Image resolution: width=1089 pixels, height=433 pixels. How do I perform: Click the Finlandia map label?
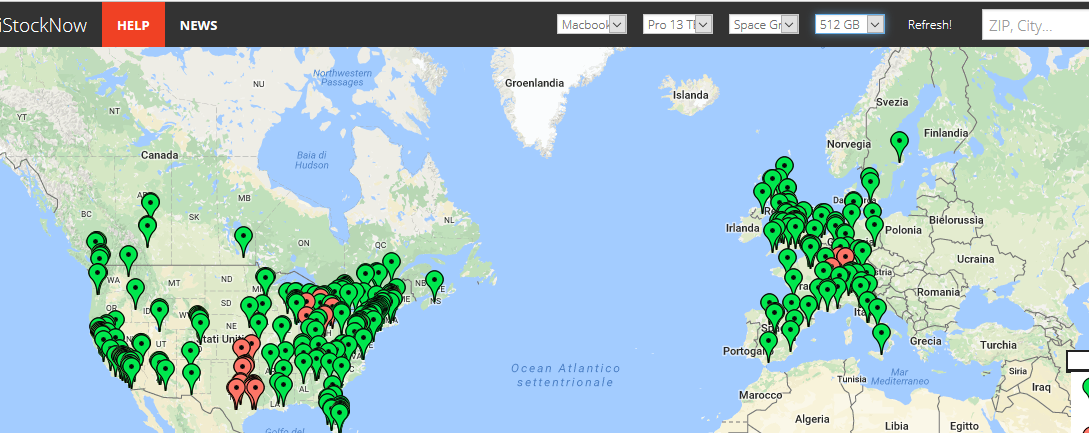point(946,133)
